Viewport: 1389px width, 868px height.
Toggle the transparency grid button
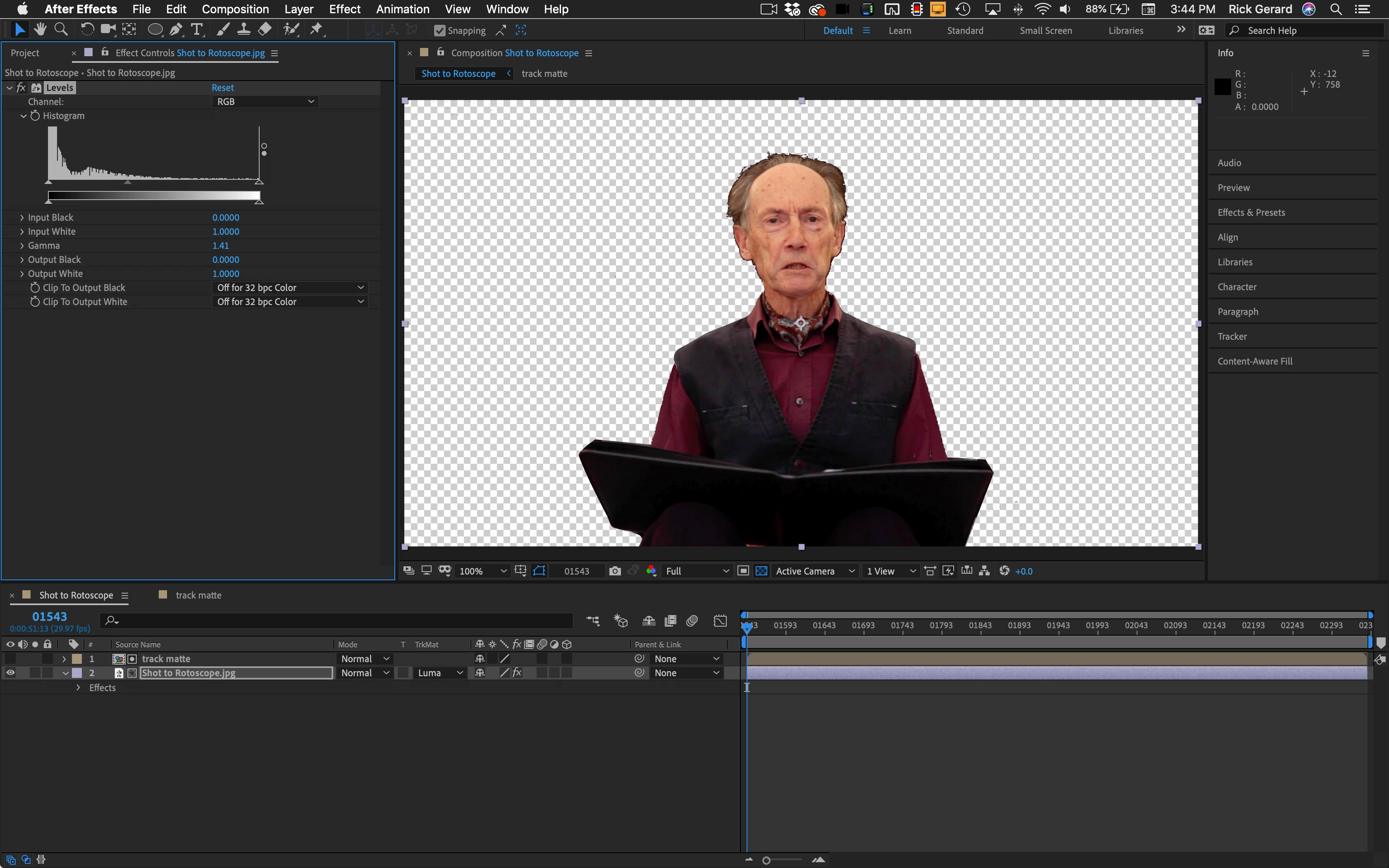tap(761, 571)
